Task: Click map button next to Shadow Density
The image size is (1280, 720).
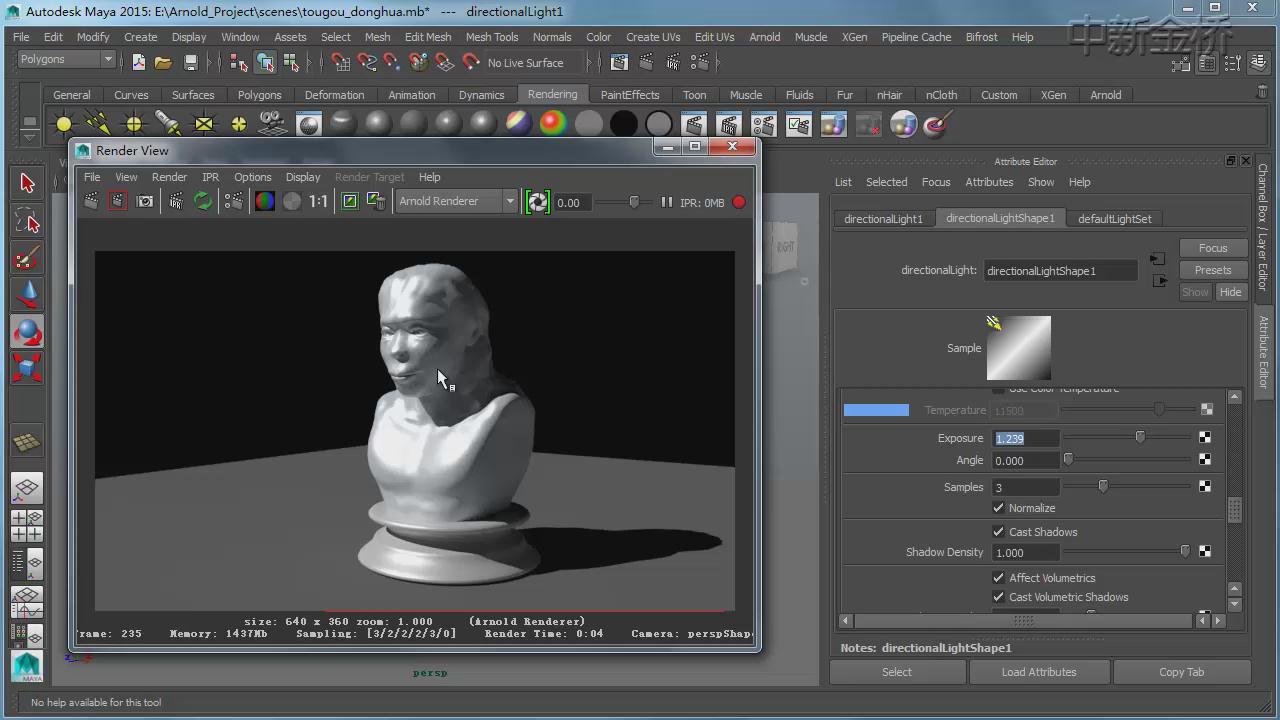Action: [1205, 552]
